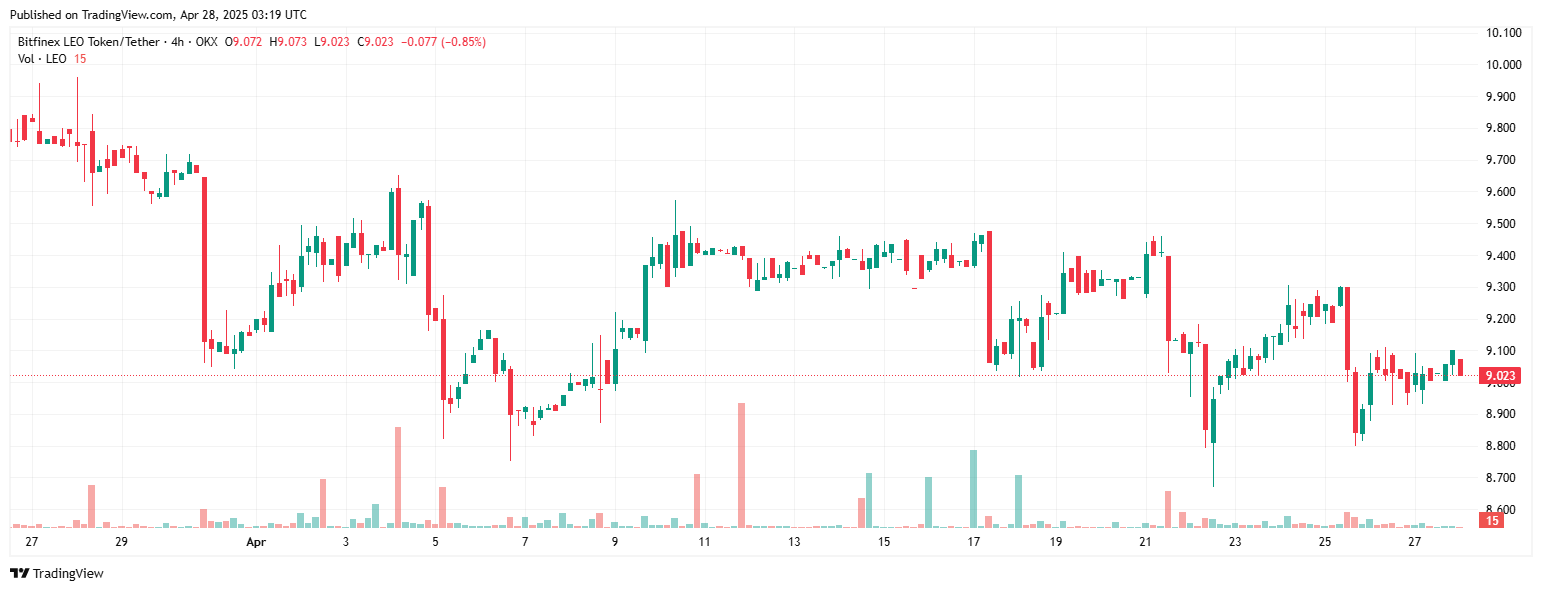Click the "Vol · LEO" indicator label

pos(42,59)
